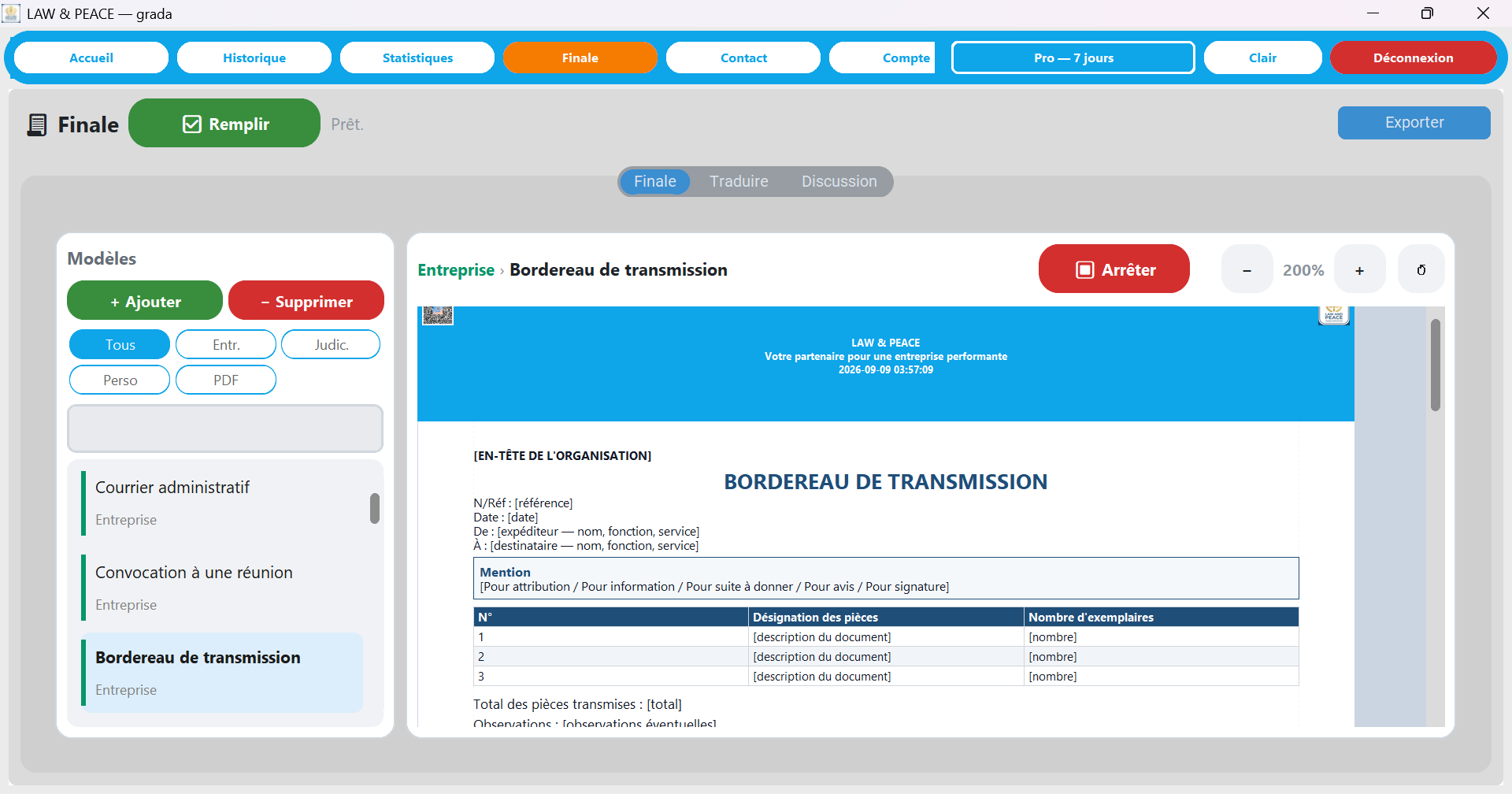
Task: Select the PDF filter chip
Action: coord(226,380)
